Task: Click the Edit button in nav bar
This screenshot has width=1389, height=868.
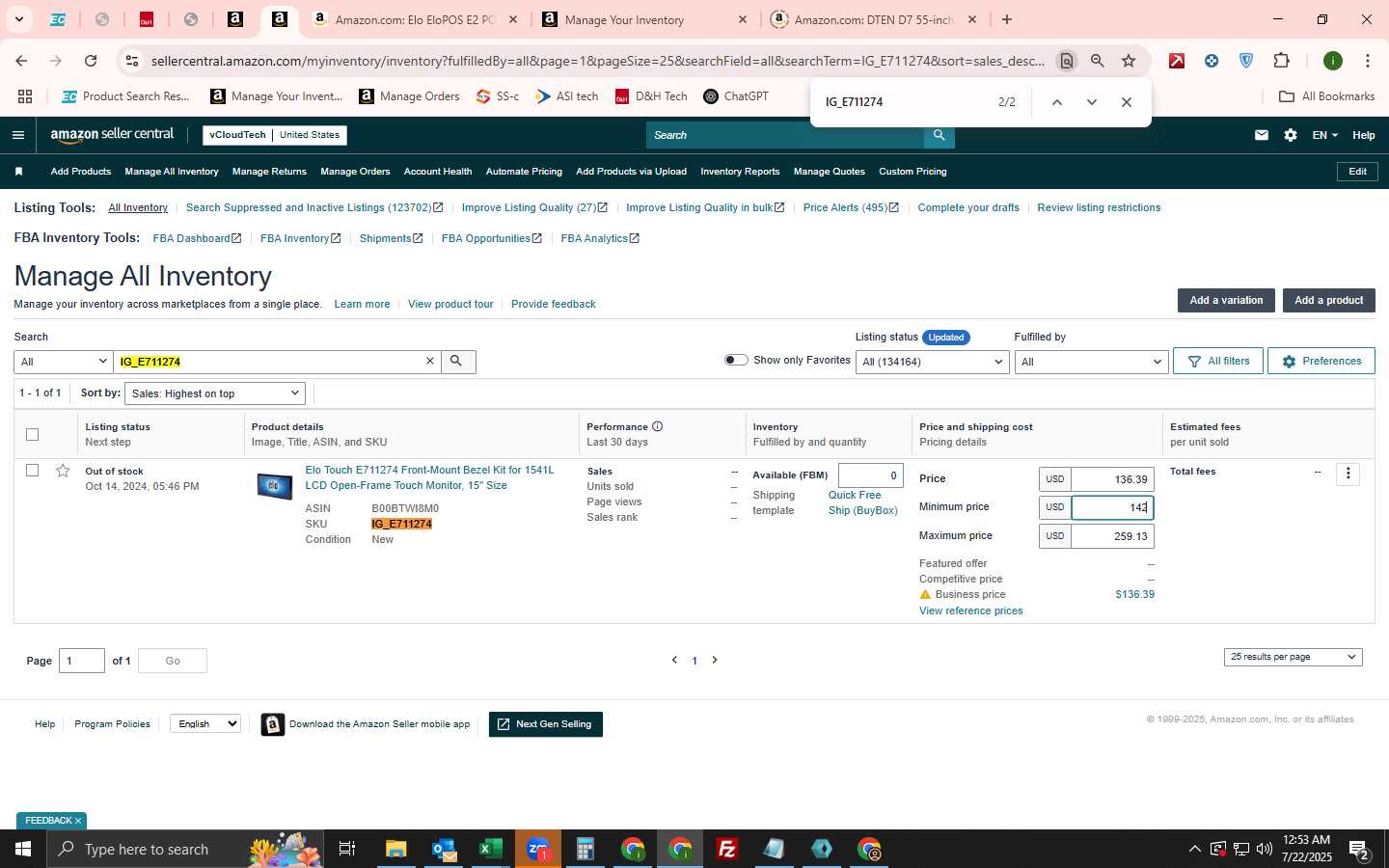Action: (1357, 172)
